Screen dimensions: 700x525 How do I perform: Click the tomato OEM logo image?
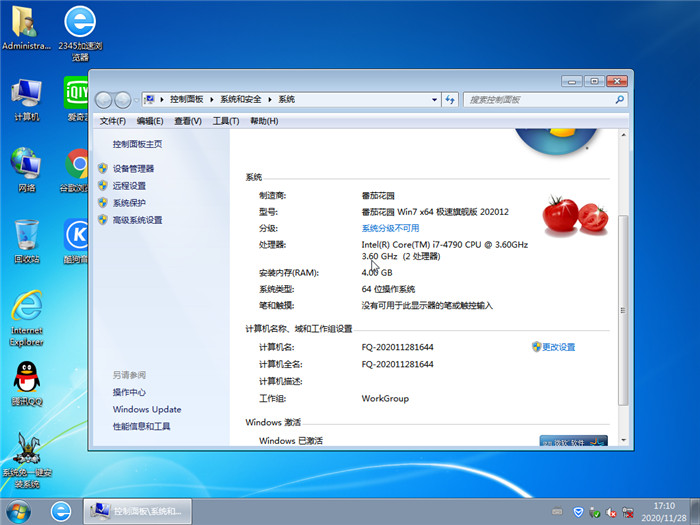click(575, 215)
